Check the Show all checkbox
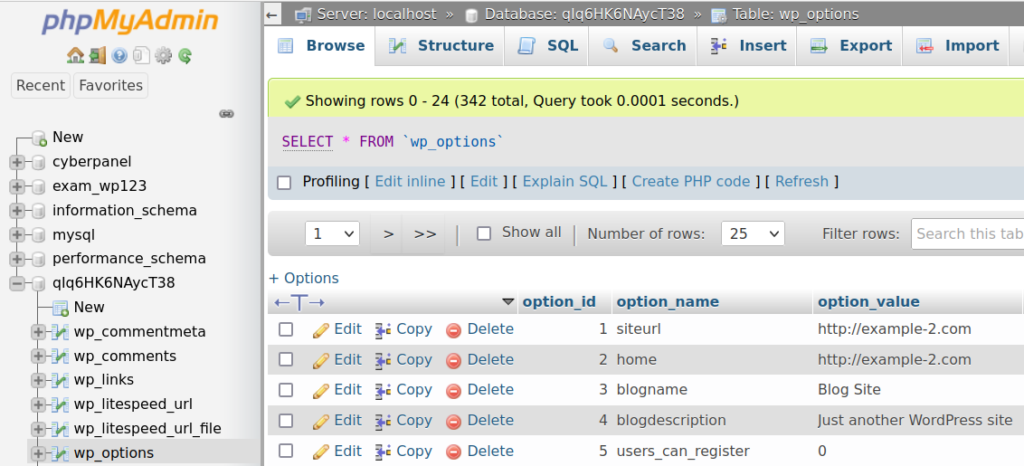The height and width of the screenshot is (466, 1024). tap(484, 233)
